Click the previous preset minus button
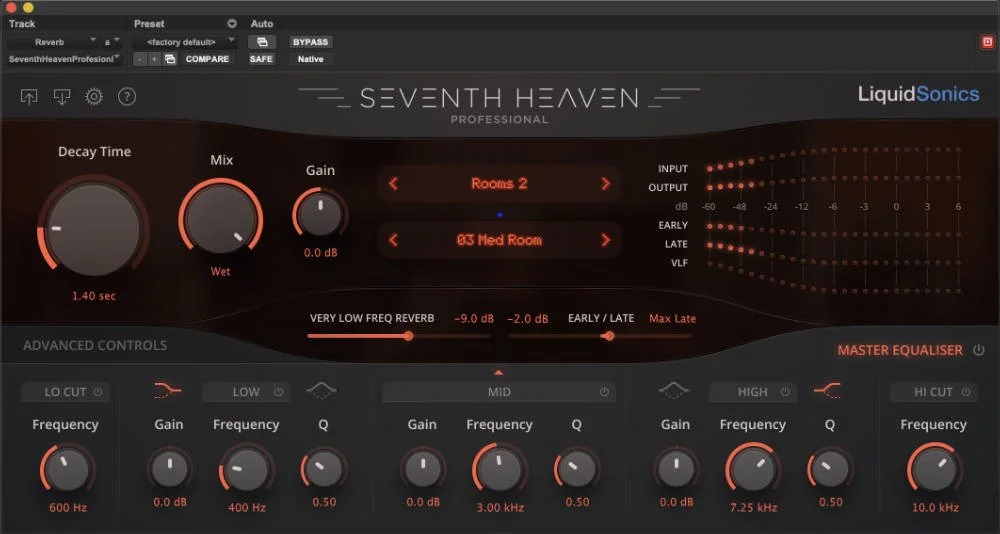This screenshot has height=534, width=1000. (140, 59)
